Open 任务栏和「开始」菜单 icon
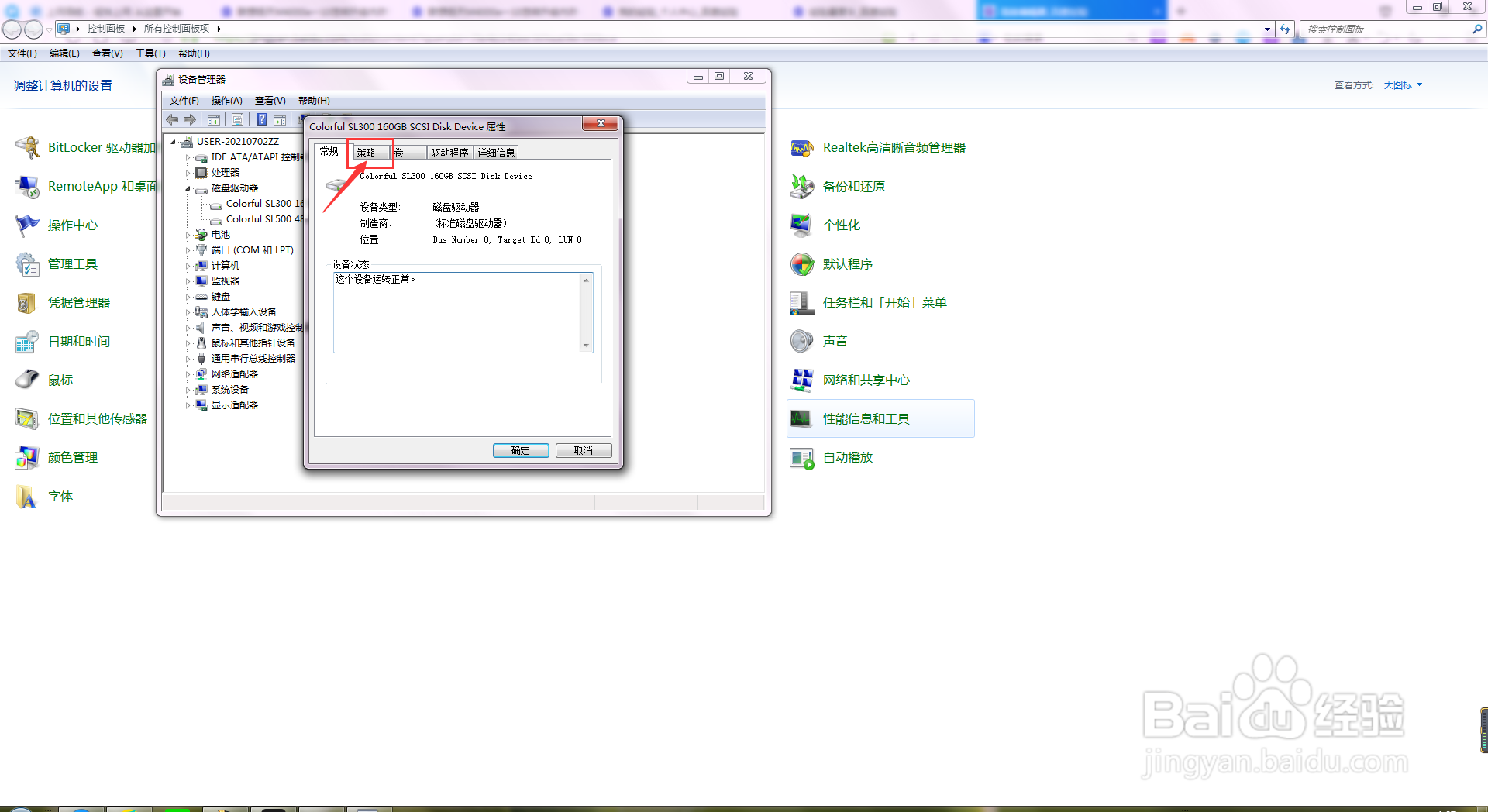 coord(802,302)
